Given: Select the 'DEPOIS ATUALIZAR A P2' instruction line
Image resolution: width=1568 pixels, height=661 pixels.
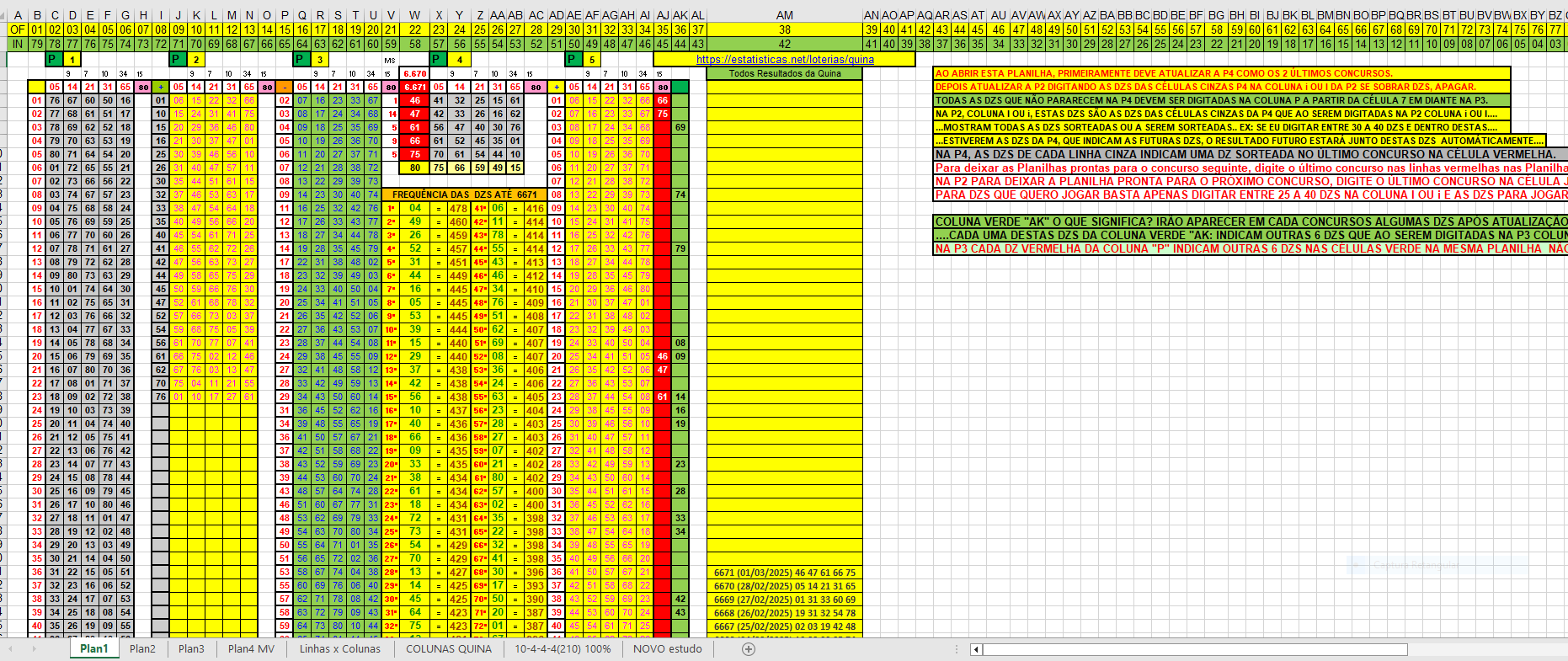Looking at the screenshot, I should [1221, 87].
